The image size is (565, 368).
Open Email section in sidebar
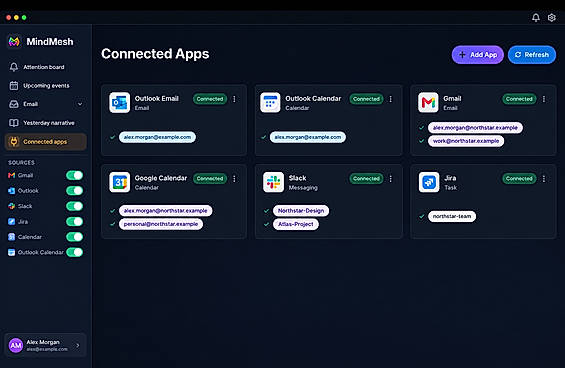(46, 104)
